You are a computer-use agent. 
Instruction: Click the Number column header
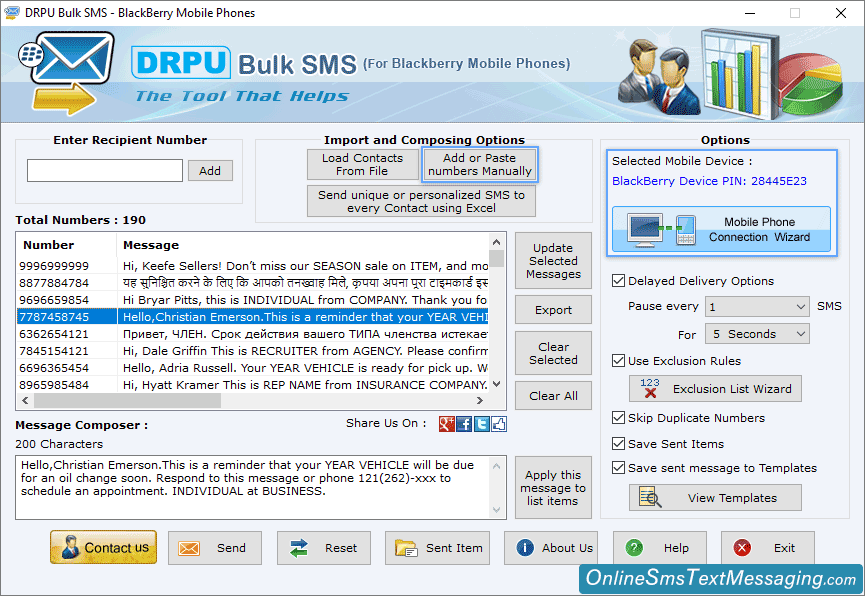pyautogui.click(x=66, y=244)
